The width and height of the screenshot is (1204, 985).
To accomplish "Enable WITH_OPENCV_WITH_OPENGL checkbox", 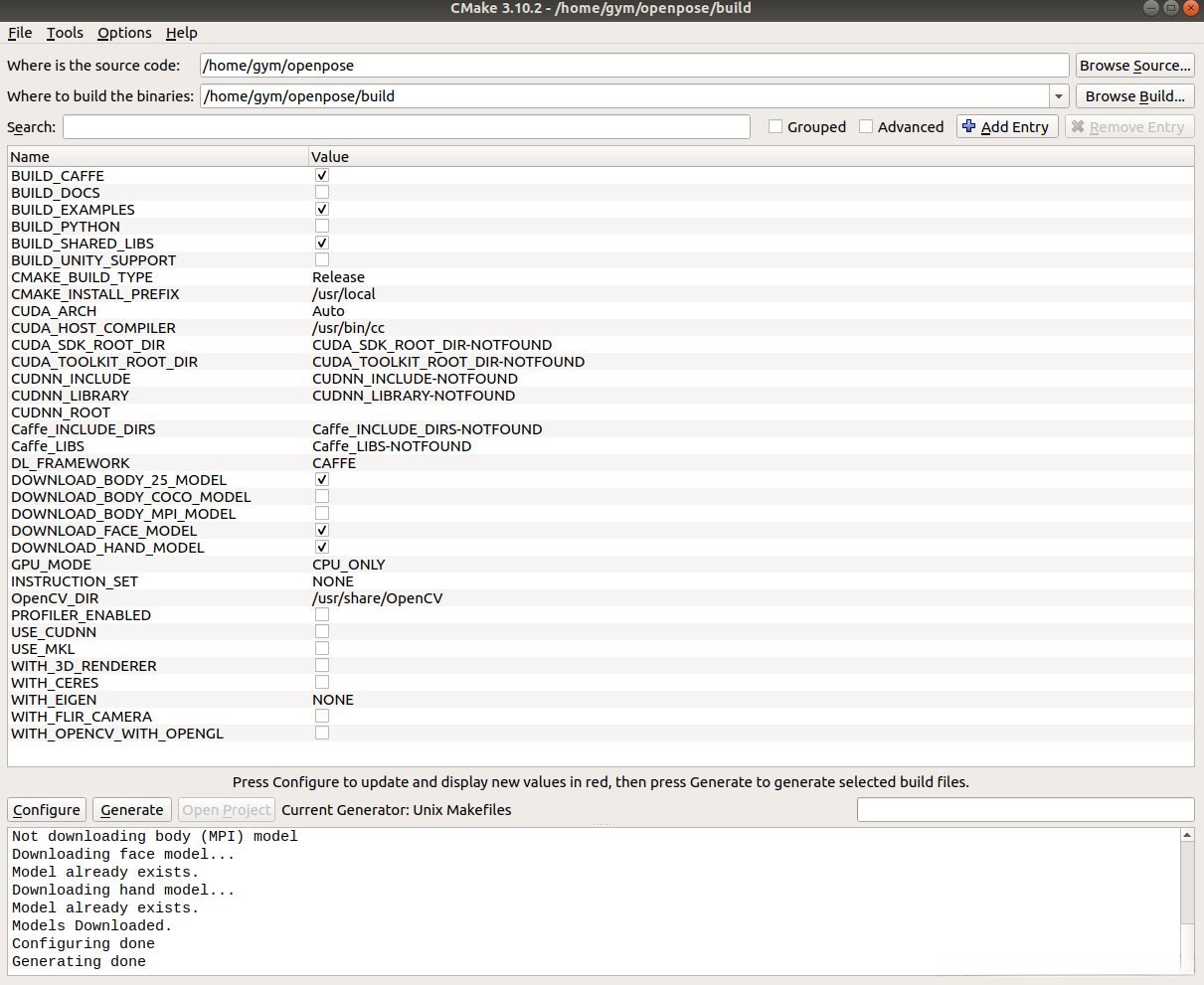I will pos(322,734).
